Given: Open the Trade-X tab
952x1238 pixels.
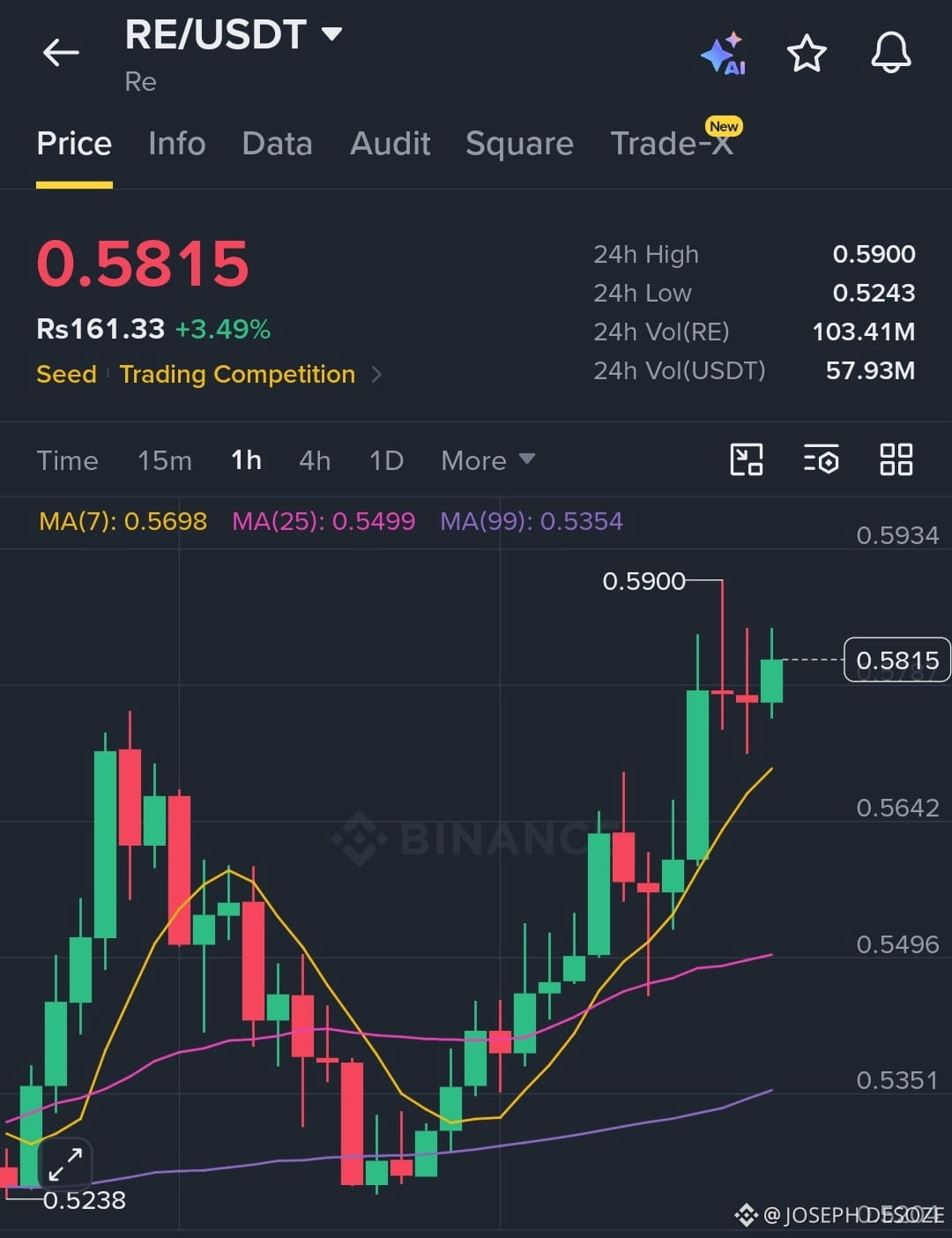Looking at the screenshot, I should coord(672,143).
